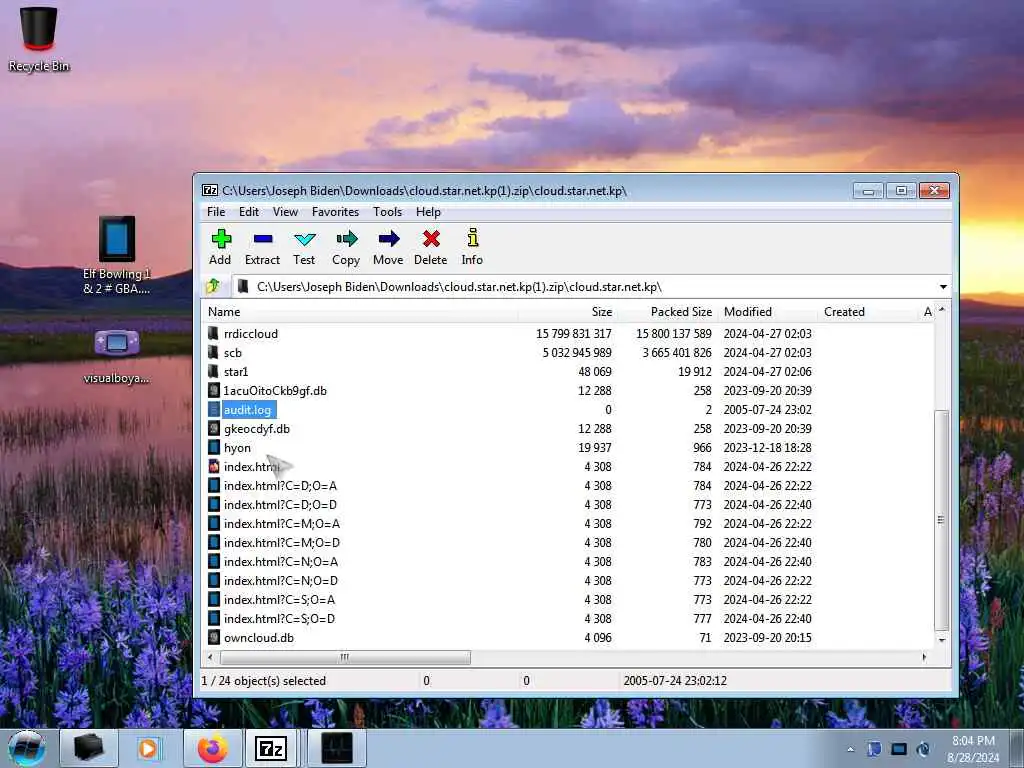Open the Recycle Bin desktop icon
1024x768 pixels.
tap(39, 38)
